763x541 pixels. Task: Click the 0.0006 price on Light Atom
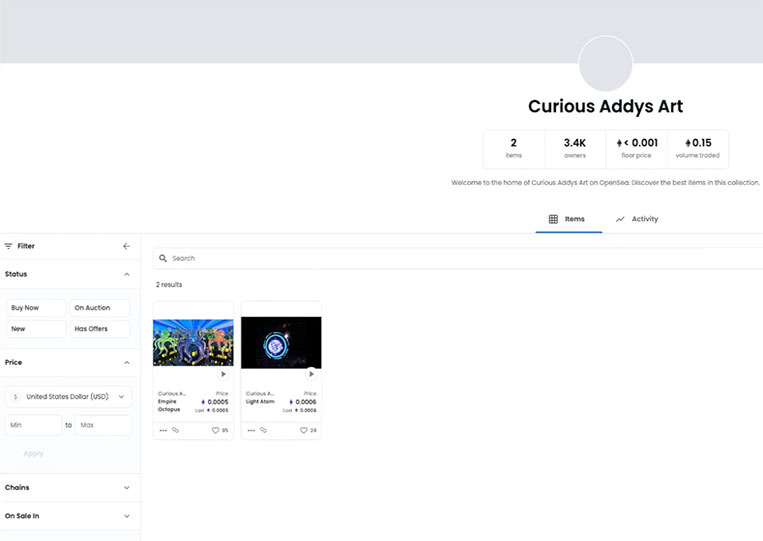click(x=303, y=402)
